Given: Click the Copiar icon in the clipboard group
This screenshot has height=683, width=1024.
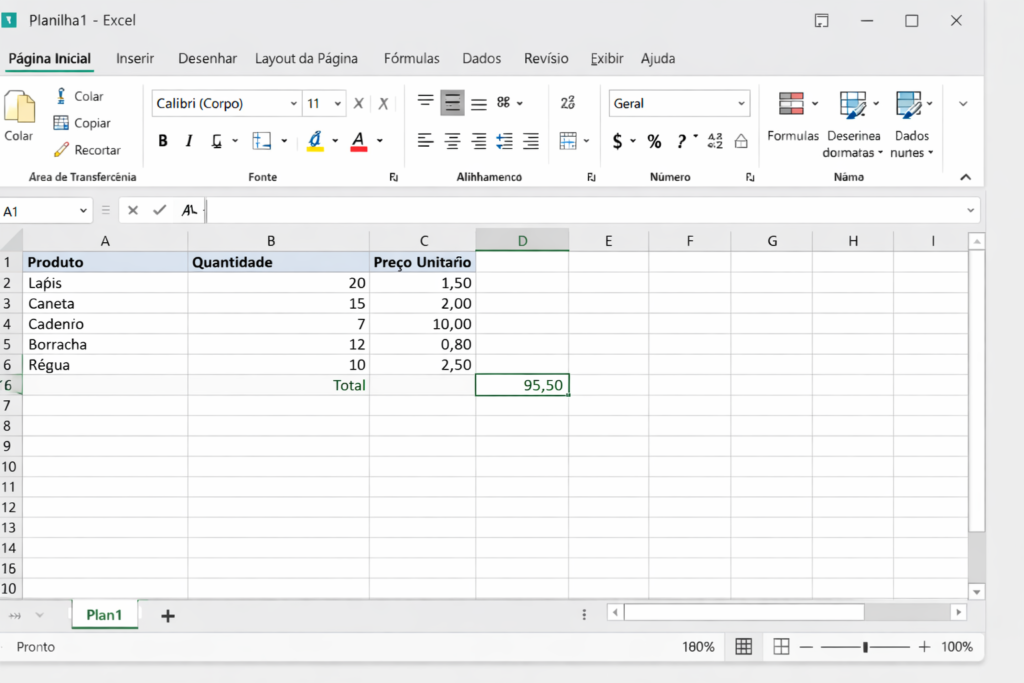Looking at the screenshot, I should pos(61,123).
